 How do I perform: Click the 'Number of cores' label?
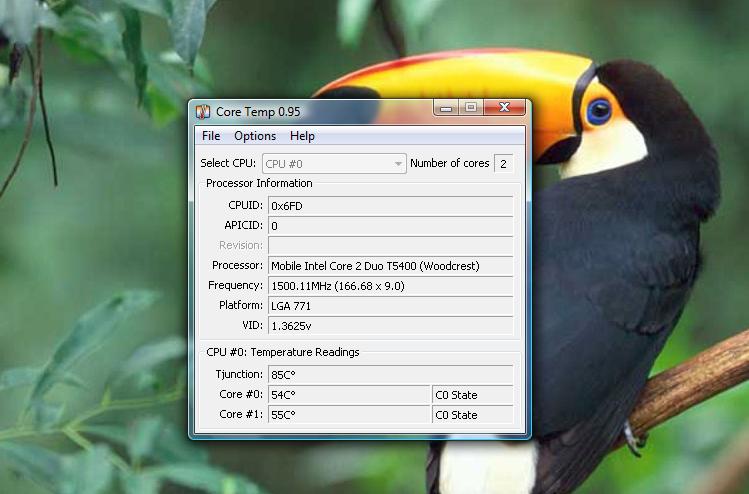tap(449, 163)
